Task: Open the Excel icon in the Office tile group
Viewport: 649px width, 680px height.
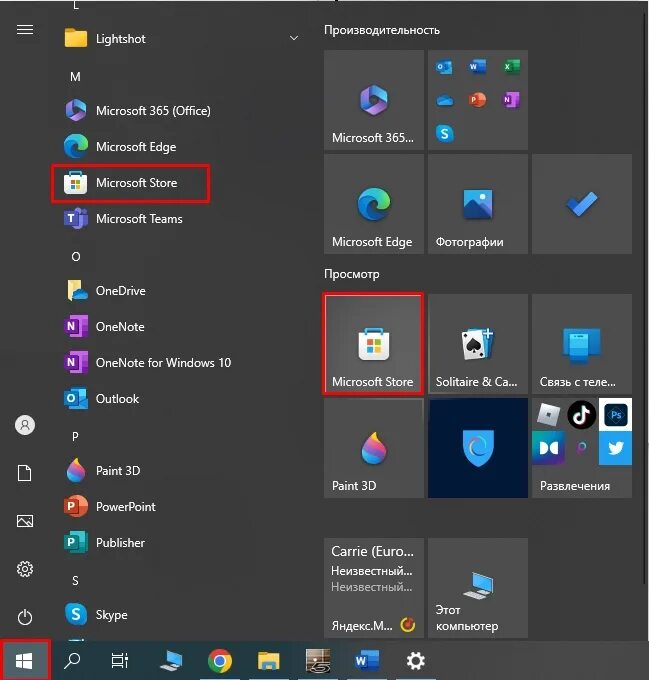Action: click(x=511, y=67)
